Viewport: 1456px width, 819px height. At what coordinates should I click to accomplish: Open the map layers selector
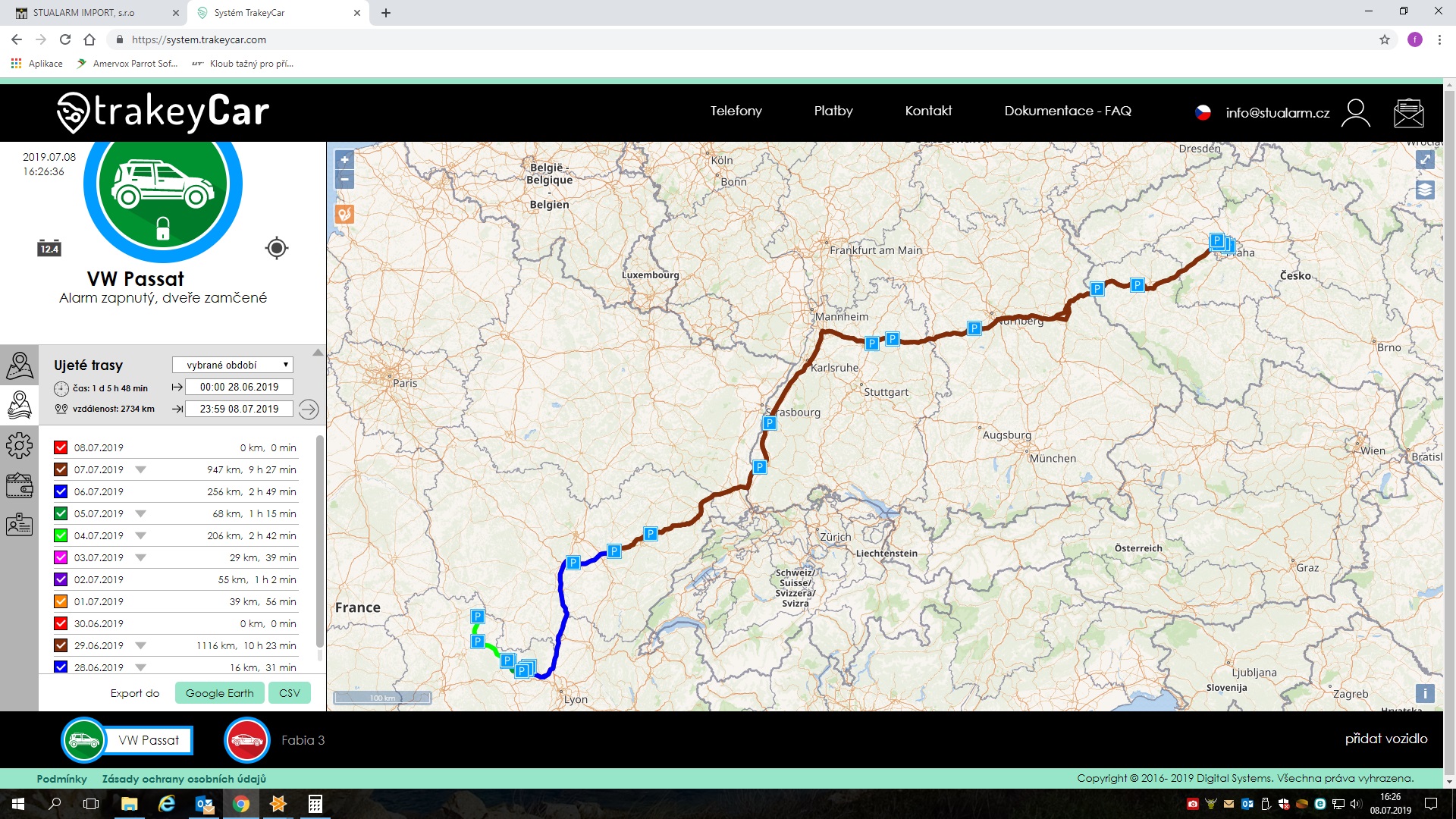tap(1425, 190)
